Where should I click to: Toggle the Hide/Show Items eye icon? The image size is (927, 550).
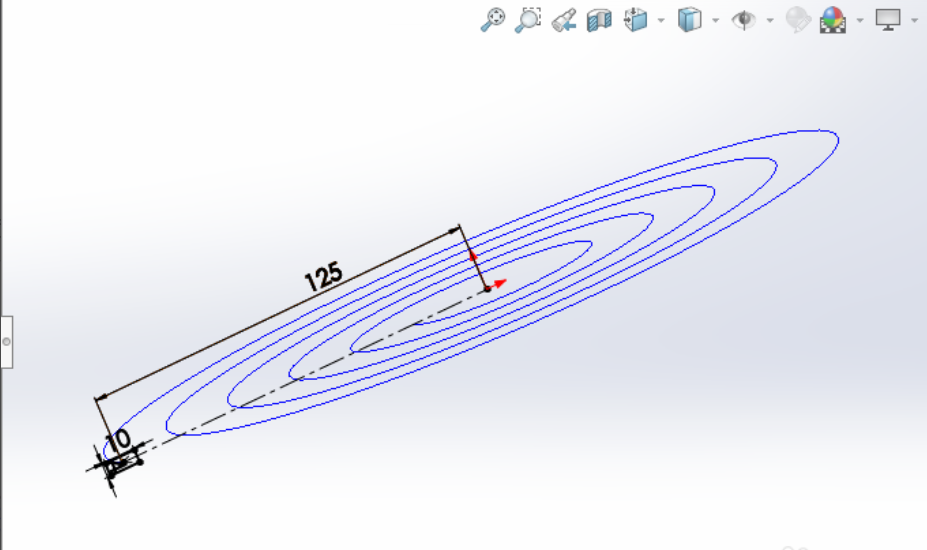coord(744,20)
